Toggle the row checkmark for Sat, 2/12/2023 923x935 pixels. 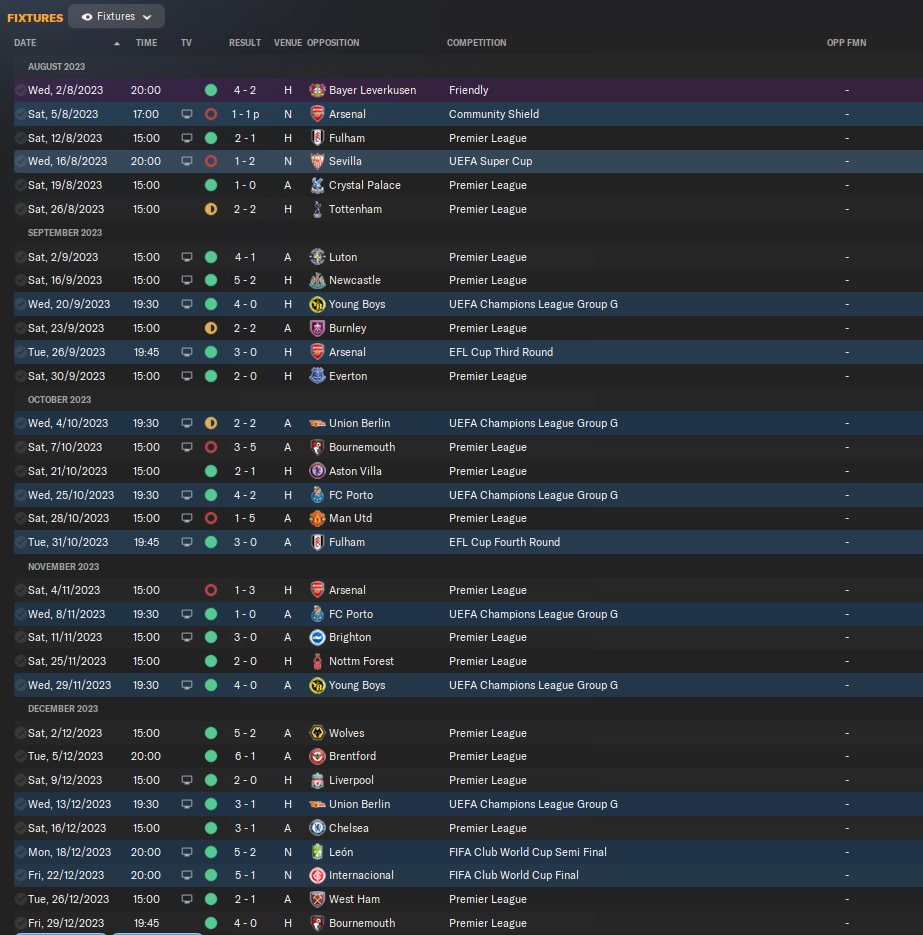click(x=20, y=733)
